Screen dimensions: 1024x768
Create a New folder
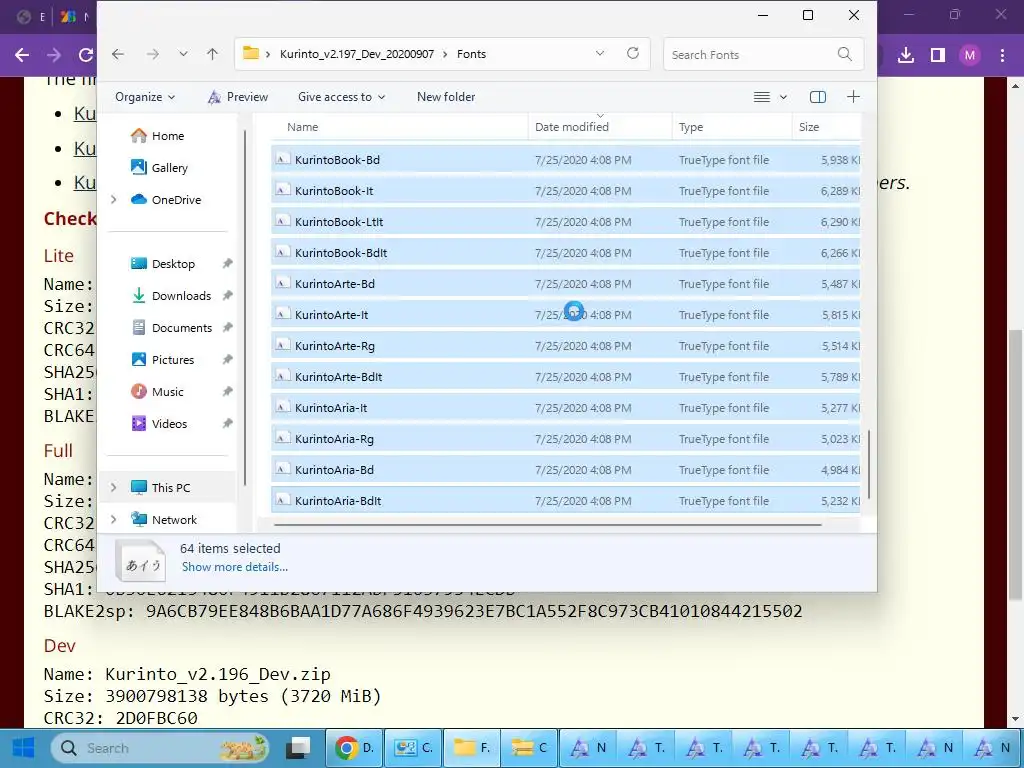coord(446,97)
